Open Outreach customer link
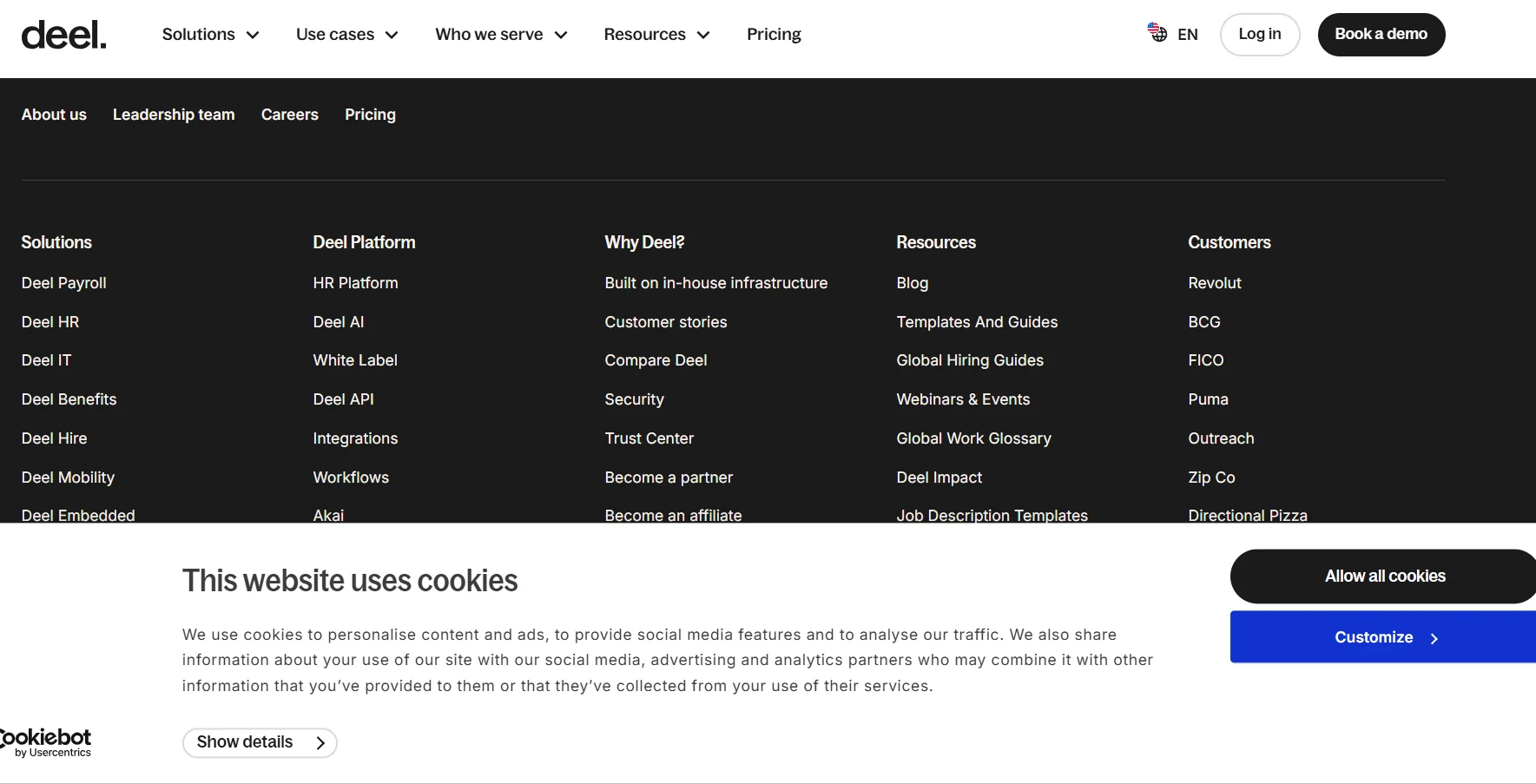1536x784 pixels. [1222, 438]
